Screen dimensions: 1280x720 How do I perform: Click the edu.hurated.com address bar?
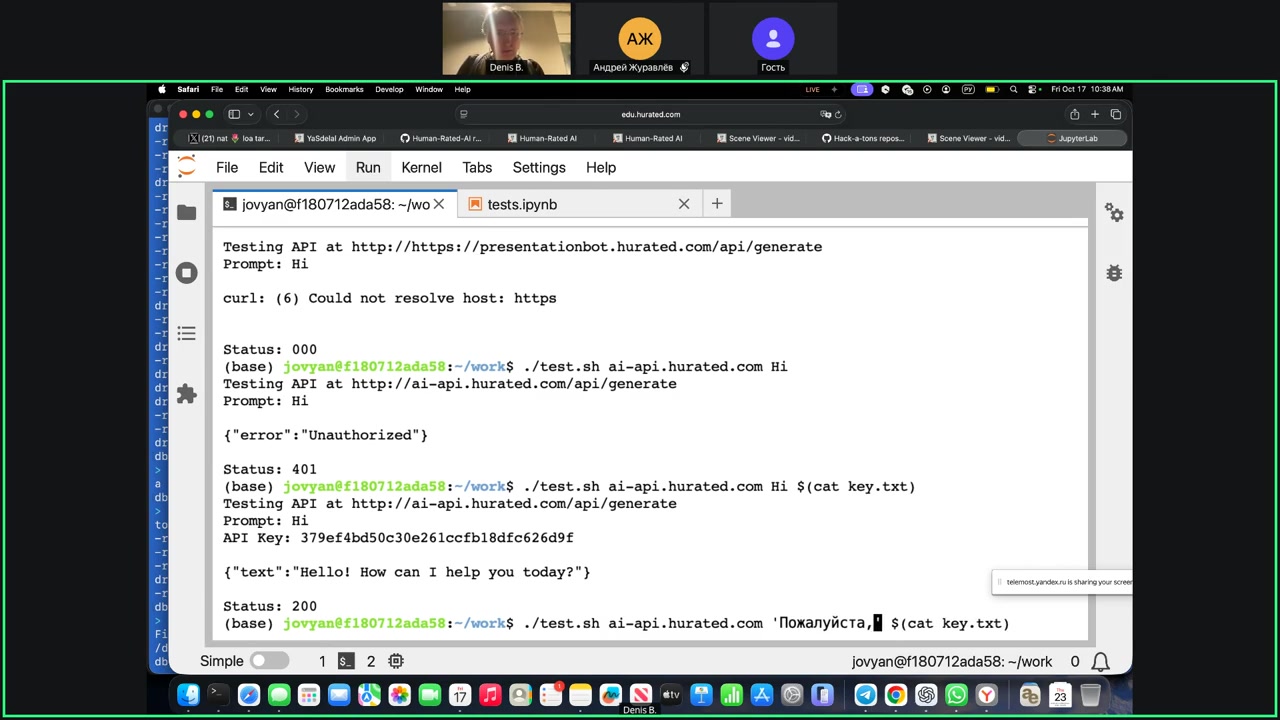tap(650, 114)
